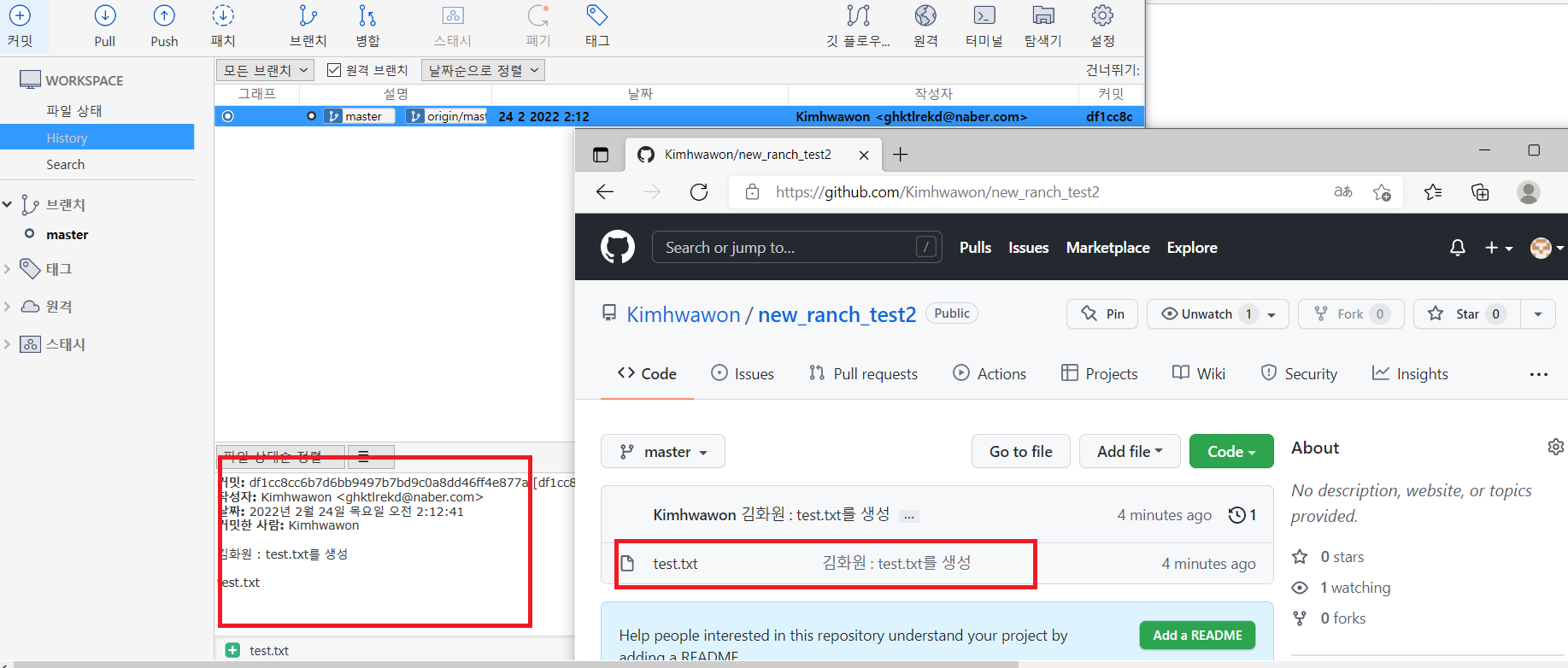
Task: Click the browser profile avatar icon
Action: pyautogui.click(x=1529, y=192)
